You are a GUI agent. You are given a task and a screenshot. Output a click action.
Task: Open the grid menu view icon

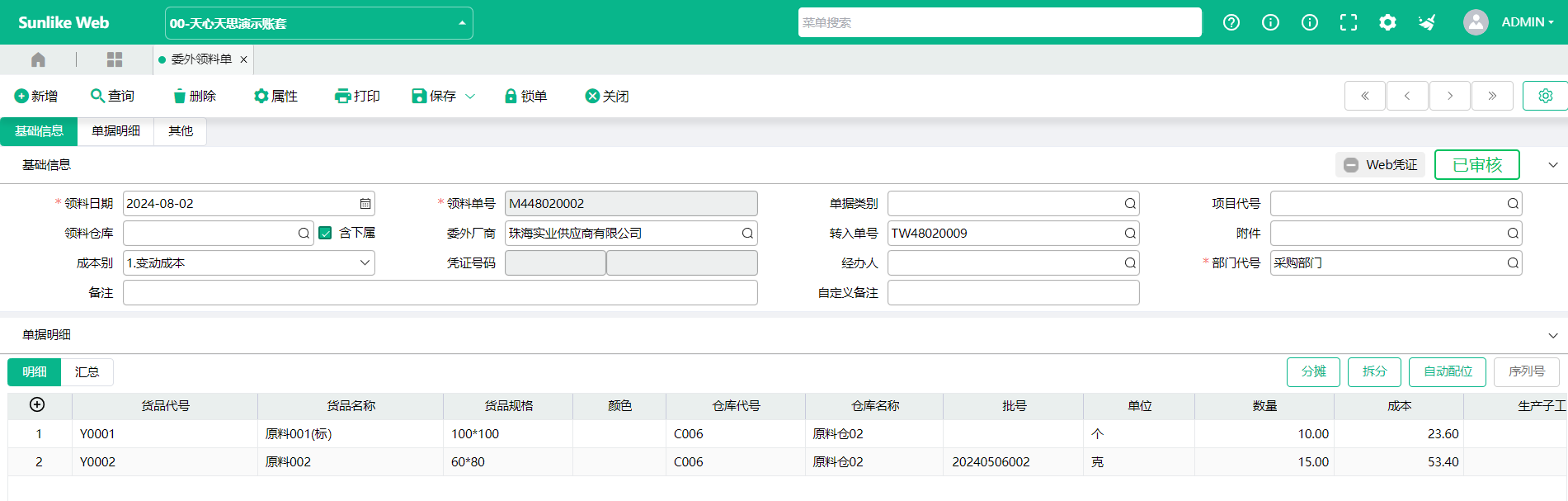click(x=115, y=59)
